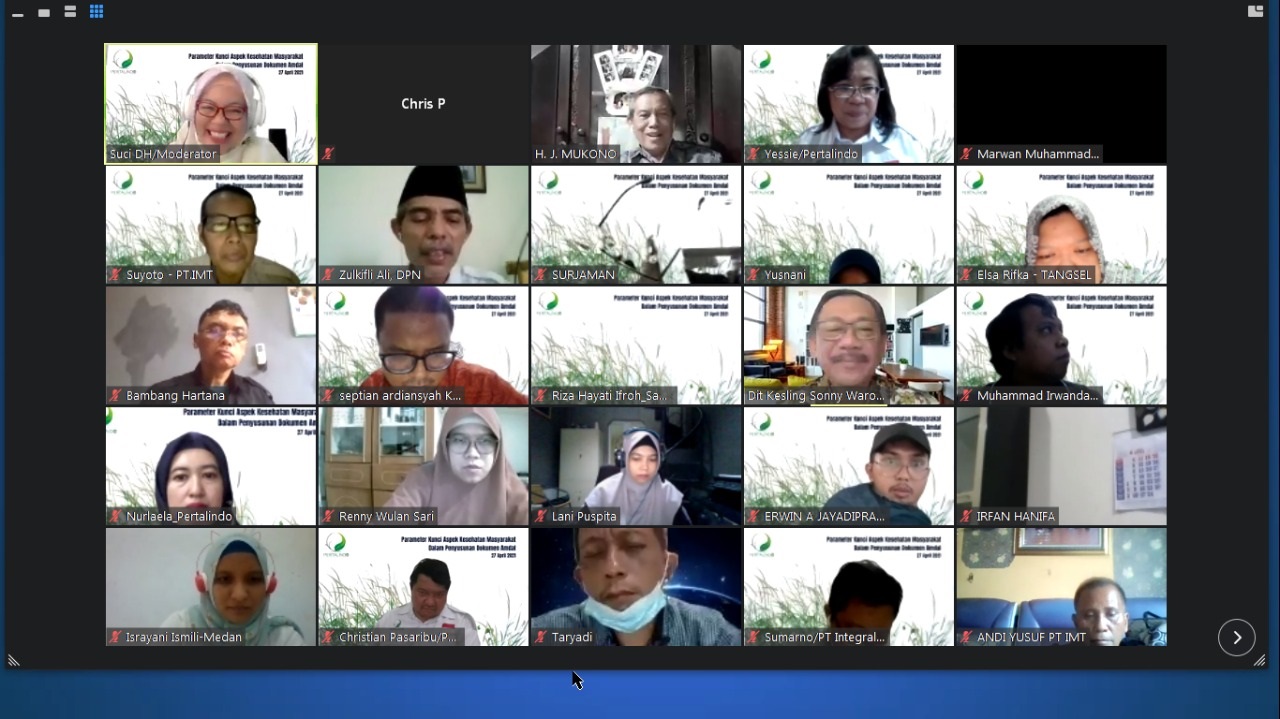
Task: Click the Zulkifli Ali, DPN name label
Action: click(379, 275)
